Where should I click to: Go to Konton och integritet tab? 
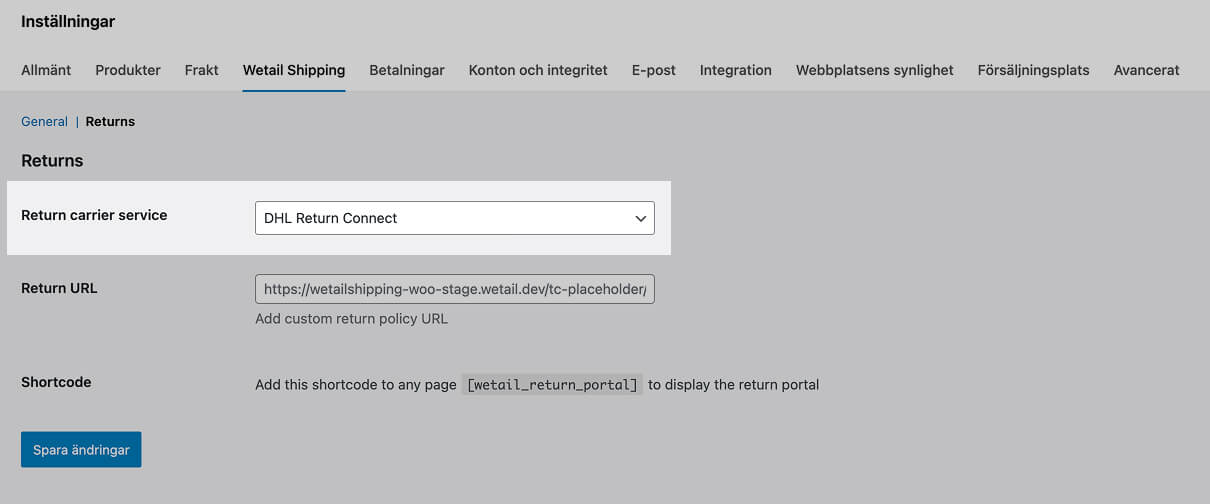(x=538, y=70)
